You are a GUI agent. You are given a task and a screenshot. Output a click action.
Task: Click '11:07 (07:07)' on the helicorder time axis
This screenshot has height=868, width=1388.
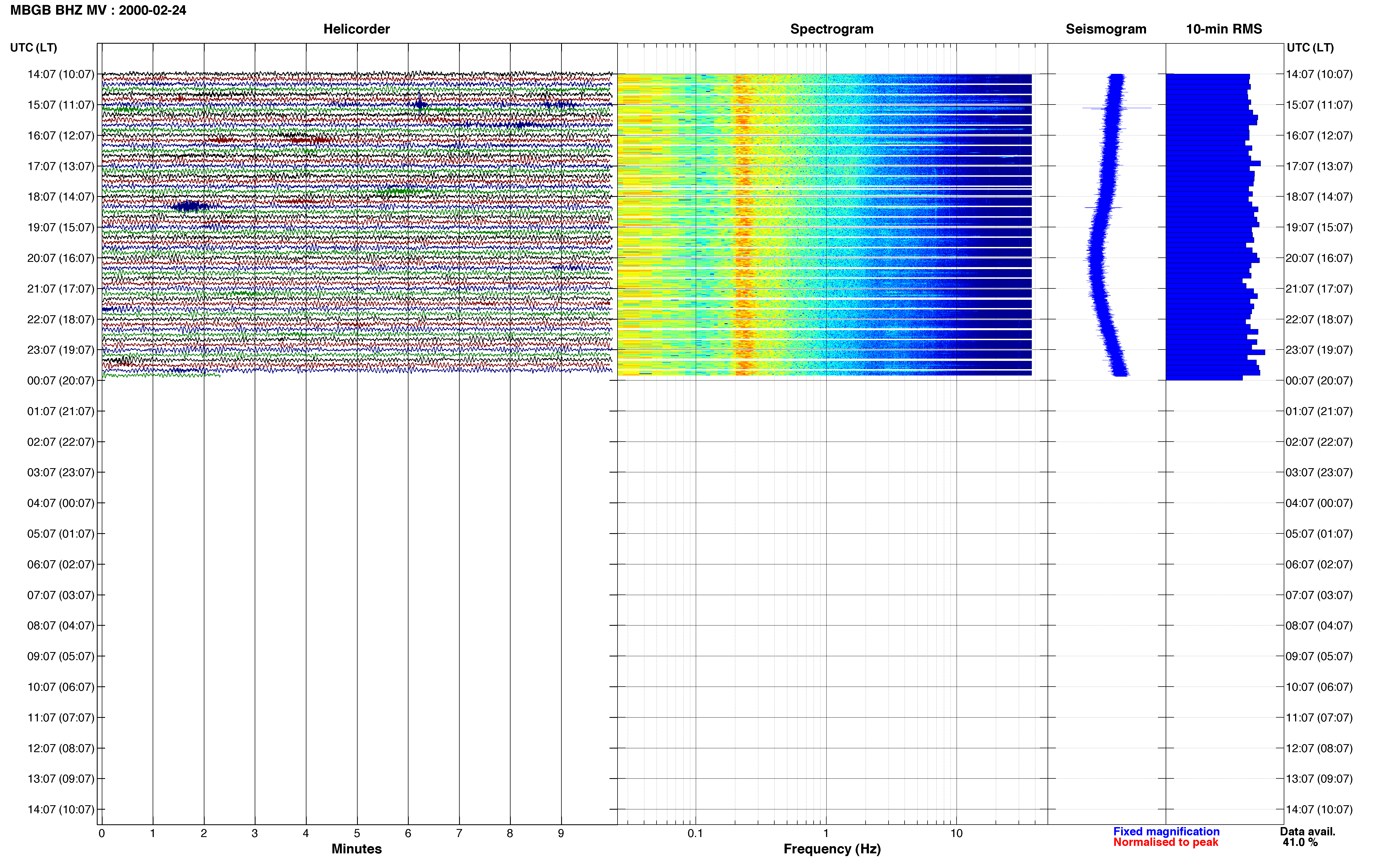click(61, 718)
